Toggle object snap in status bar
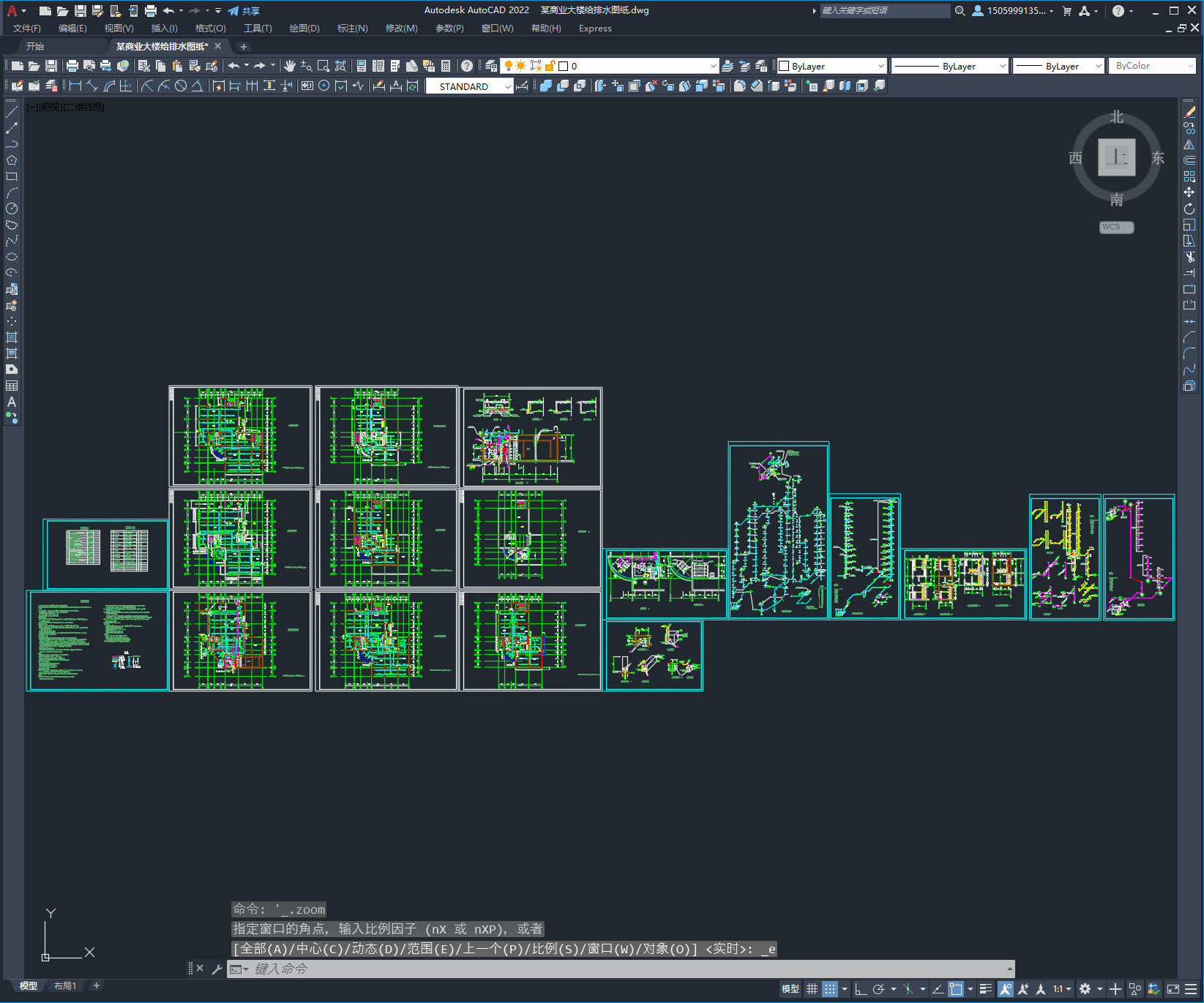This screenshot has height=1003, width=1204. click(956, 989)
